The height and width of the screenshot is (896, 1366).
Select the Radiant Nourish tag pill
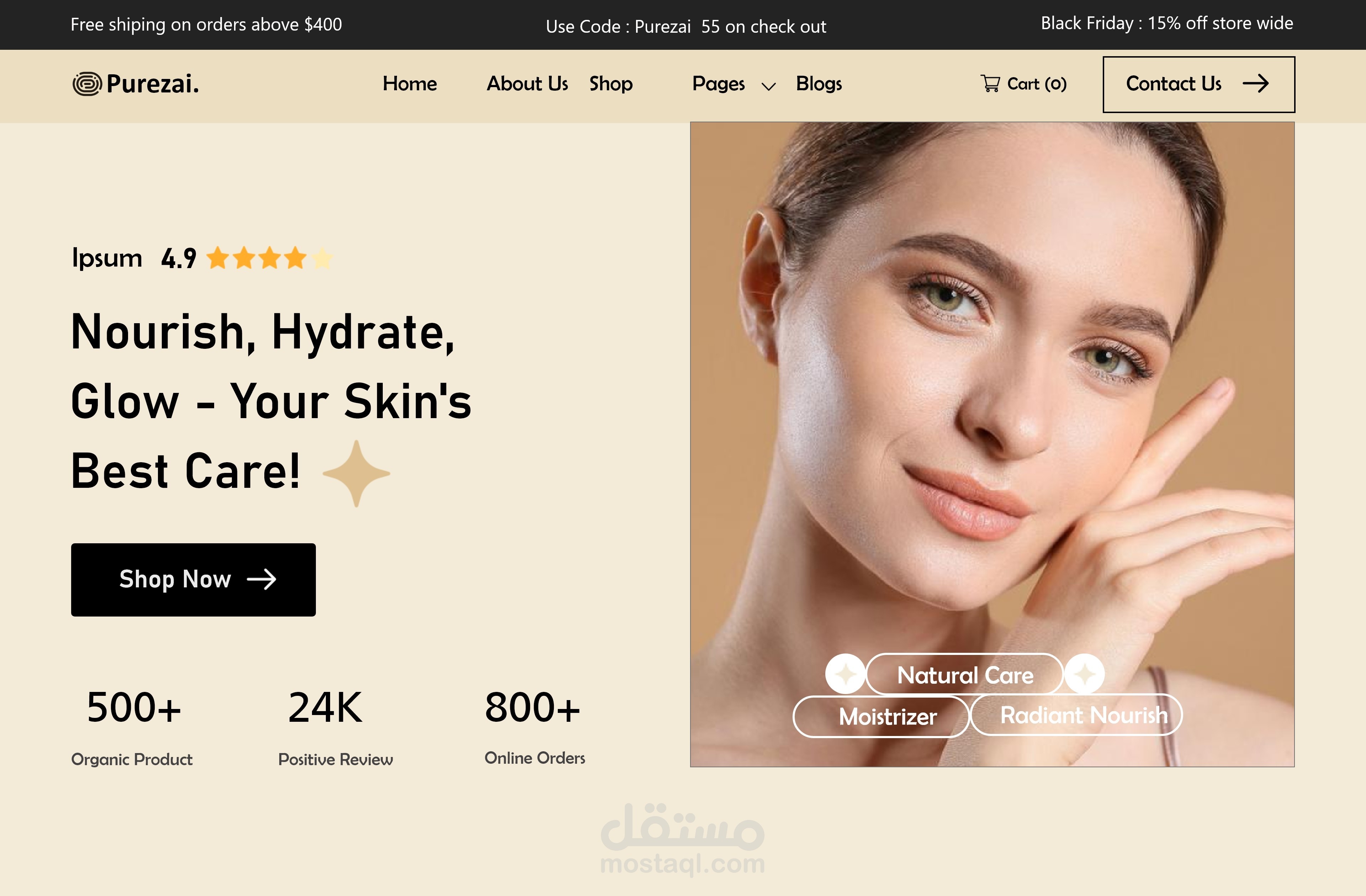(x=1076, y=715)
